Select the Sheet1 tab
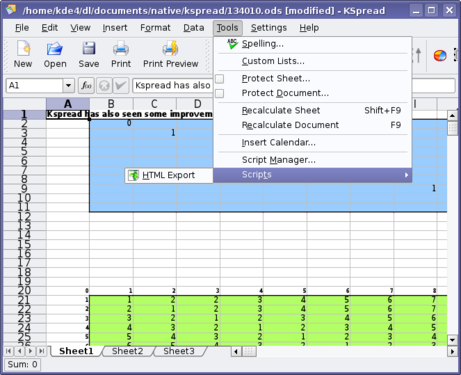 tap(76, 351)
